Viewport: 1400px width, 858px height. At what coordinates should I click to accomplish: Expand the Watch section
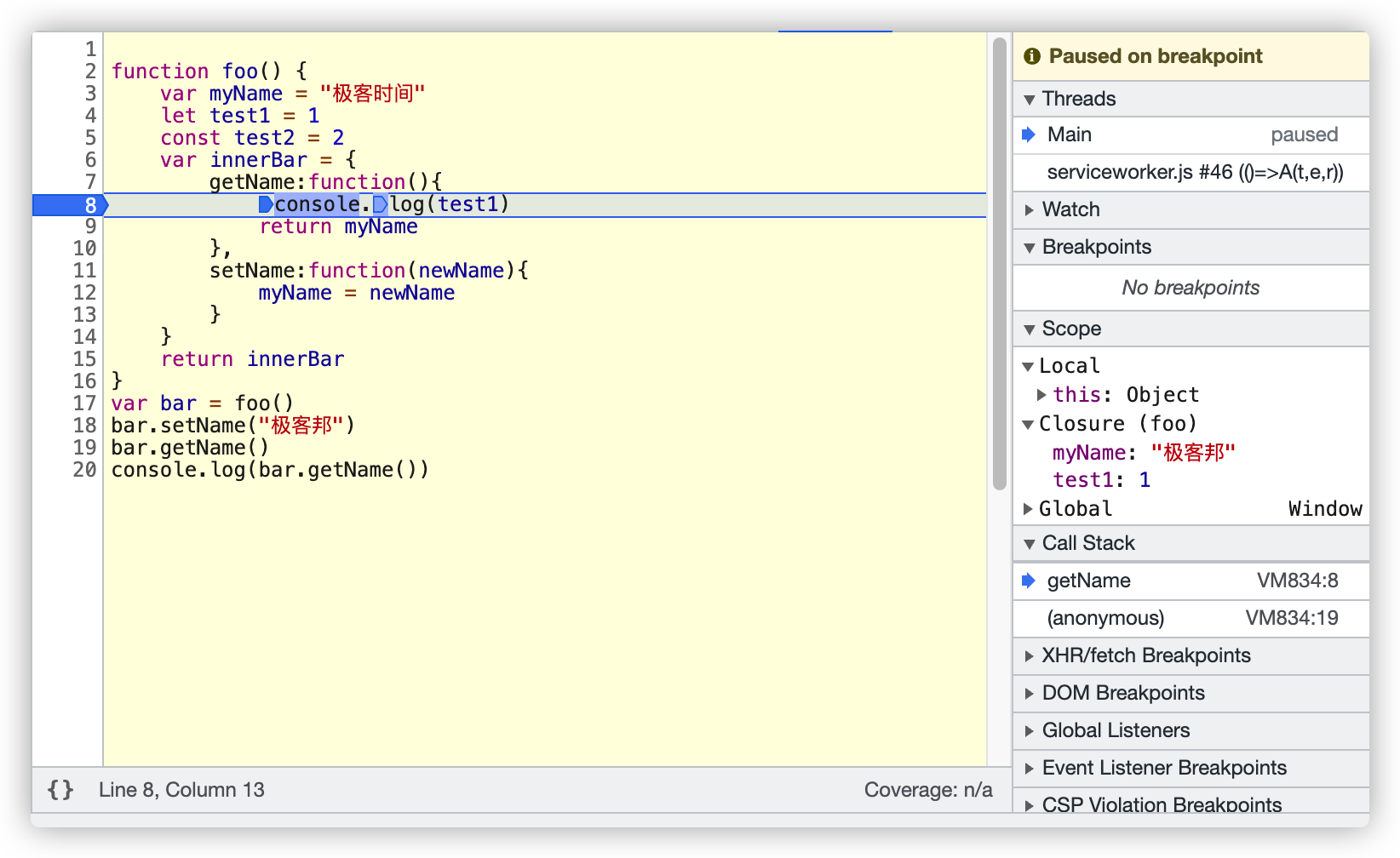[x=1030, y=210]
